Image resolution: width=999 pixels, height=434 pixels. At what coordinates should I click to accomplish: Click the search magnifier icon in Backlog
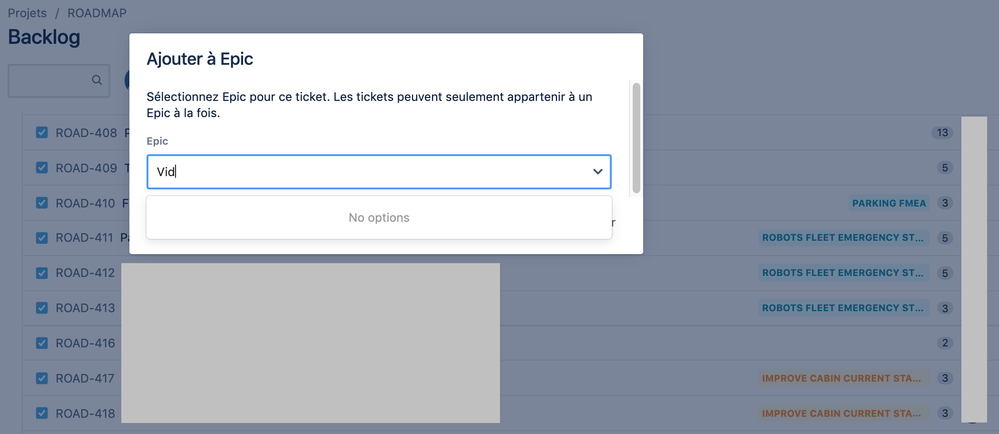97,80
